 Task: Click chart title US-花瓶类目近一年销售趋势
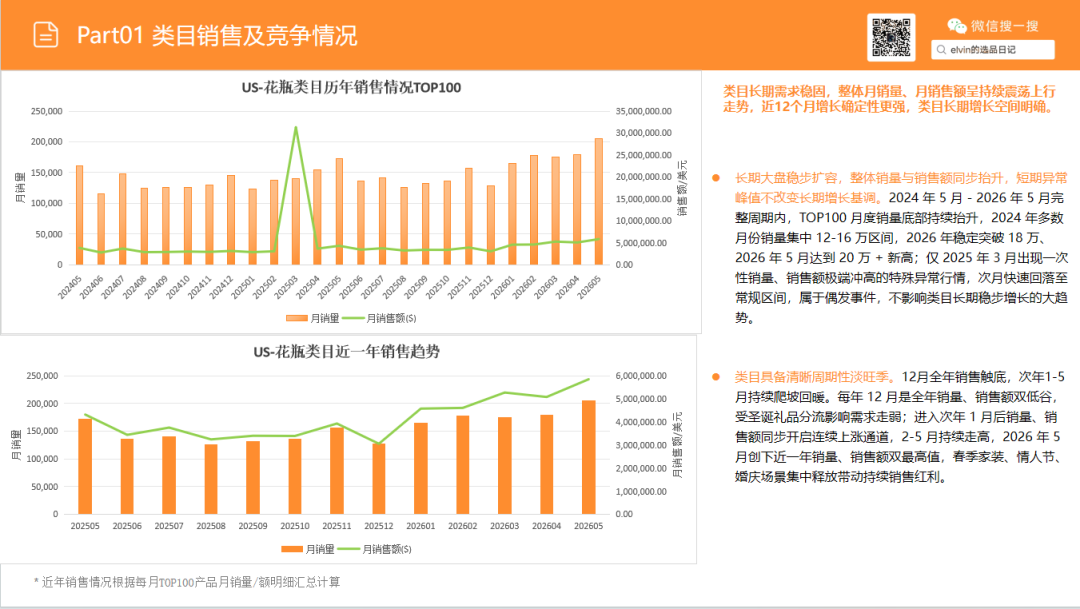tap(346, 351)
